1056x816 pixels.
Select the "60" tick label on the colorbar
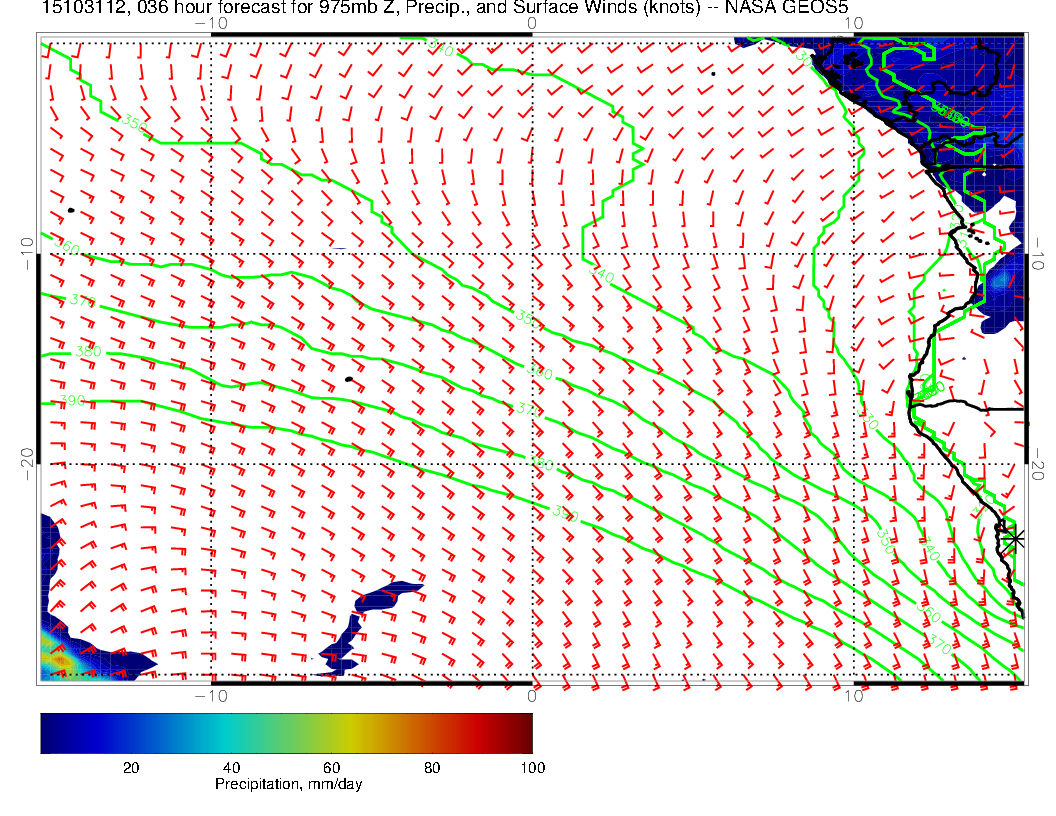click(x=332, y=767)
